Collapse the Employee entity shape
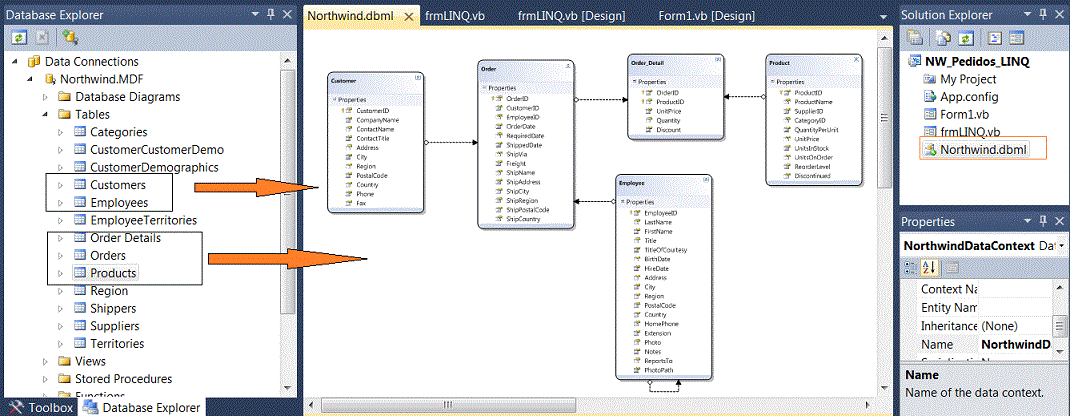 pos(705,181)
